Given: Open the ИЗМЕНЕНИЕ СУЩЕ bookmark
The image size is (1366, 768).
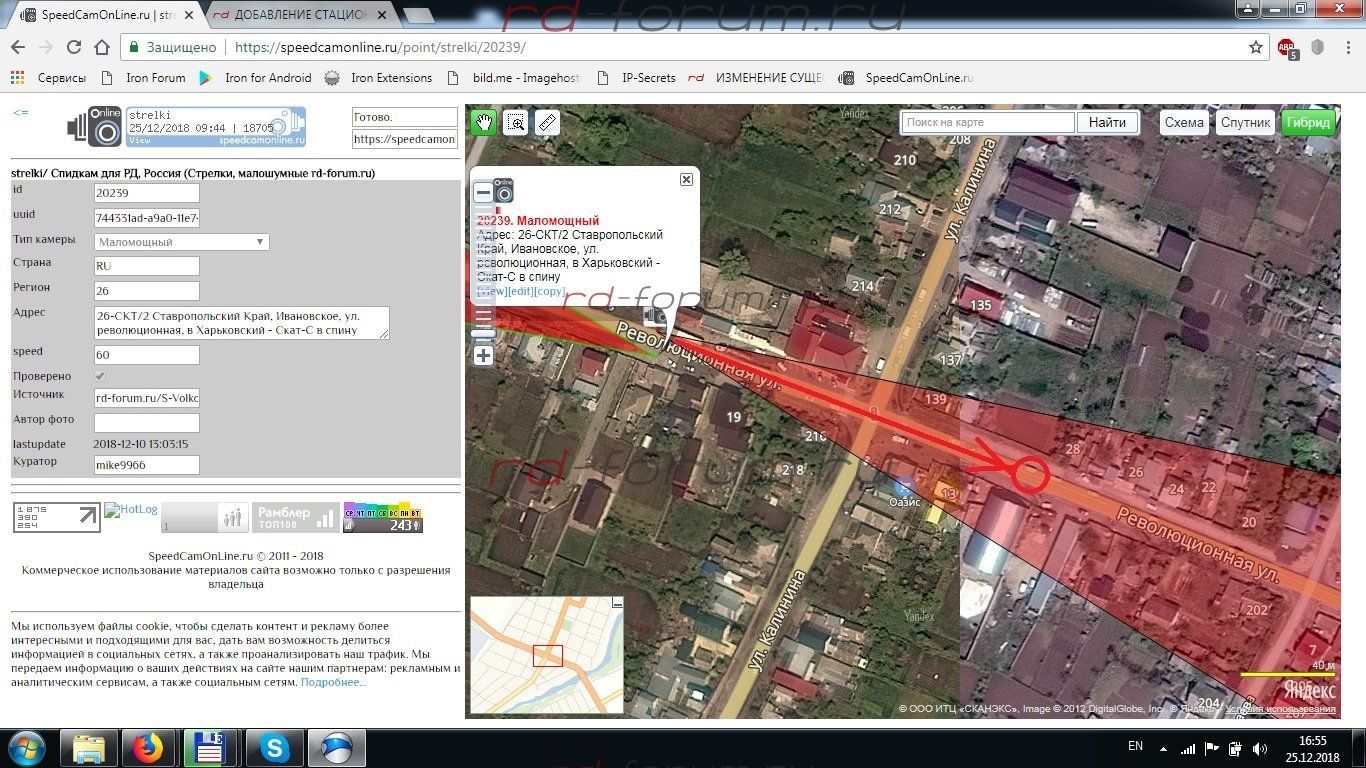Looking at the screenshot, I should [757, 78].
